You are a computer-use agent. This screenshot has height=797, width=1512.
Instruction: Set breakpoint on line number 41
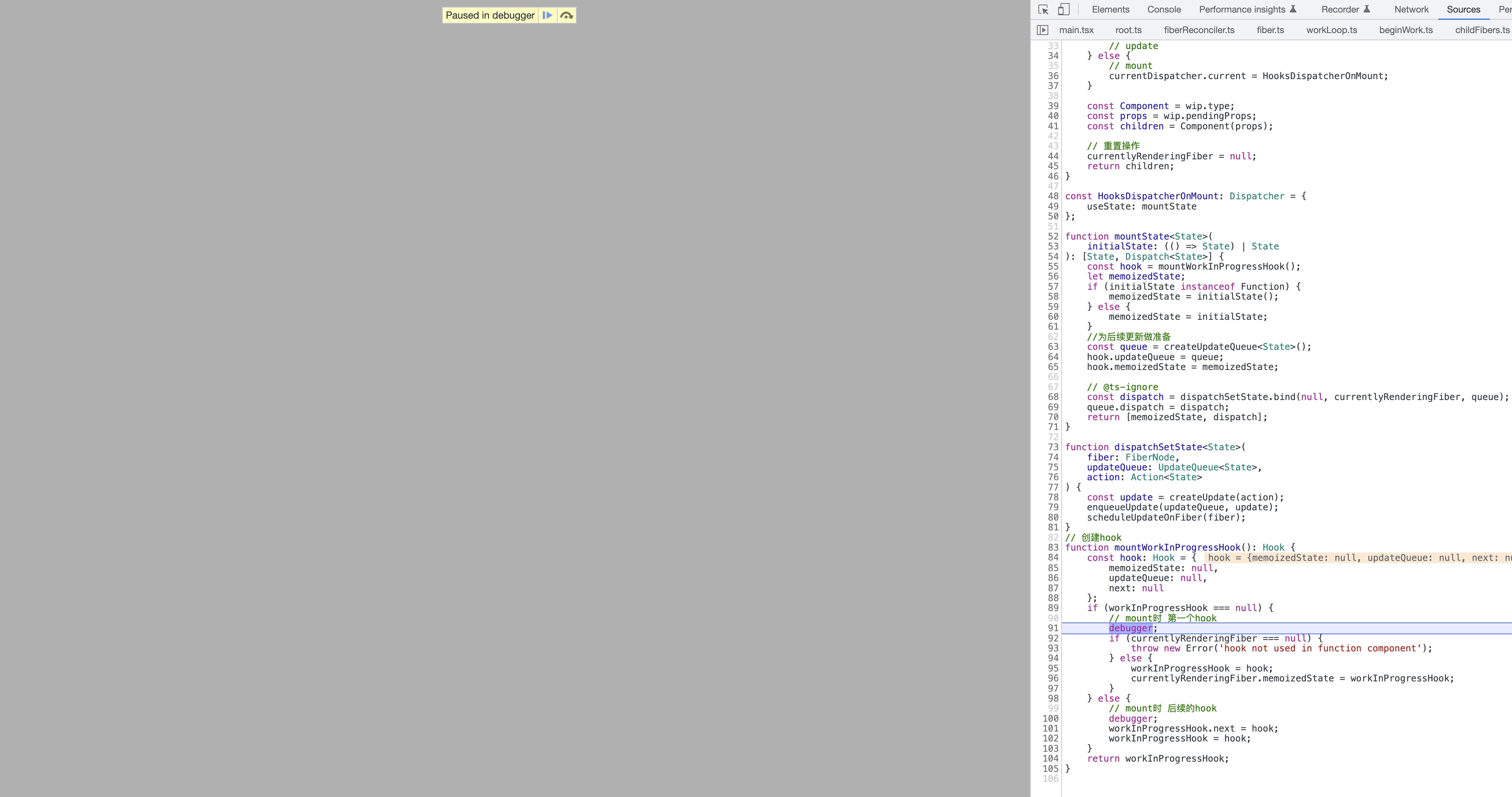[x=1053, y=126]
